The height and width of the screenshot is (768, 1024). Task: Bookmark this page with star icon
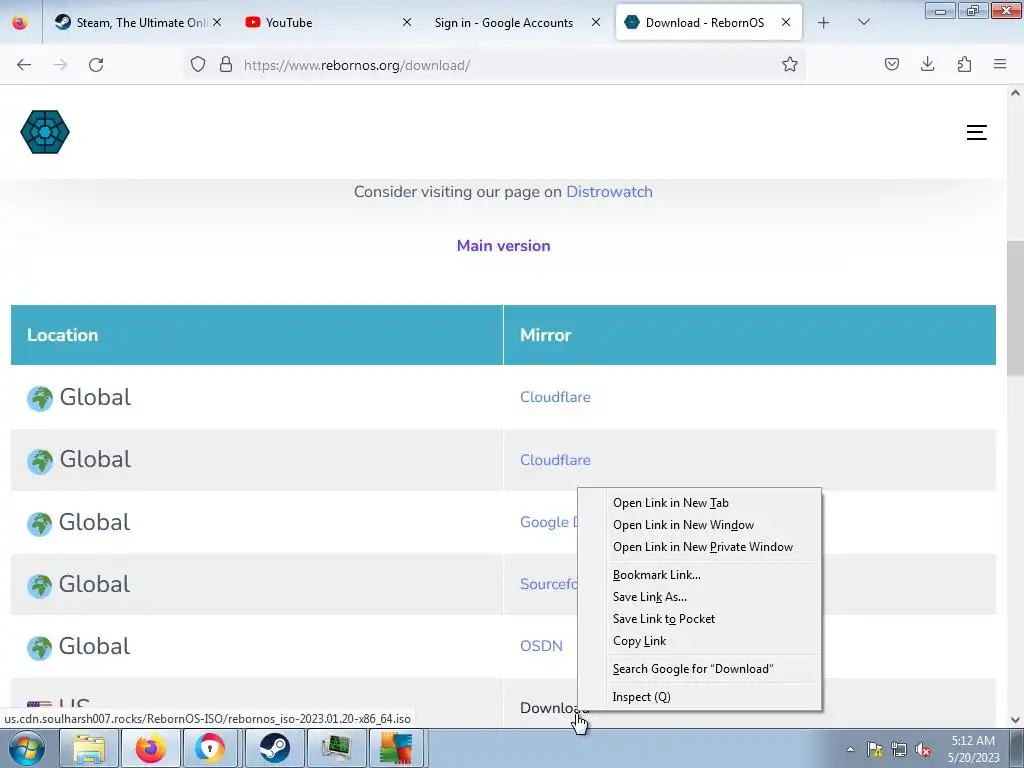point(790,64)
